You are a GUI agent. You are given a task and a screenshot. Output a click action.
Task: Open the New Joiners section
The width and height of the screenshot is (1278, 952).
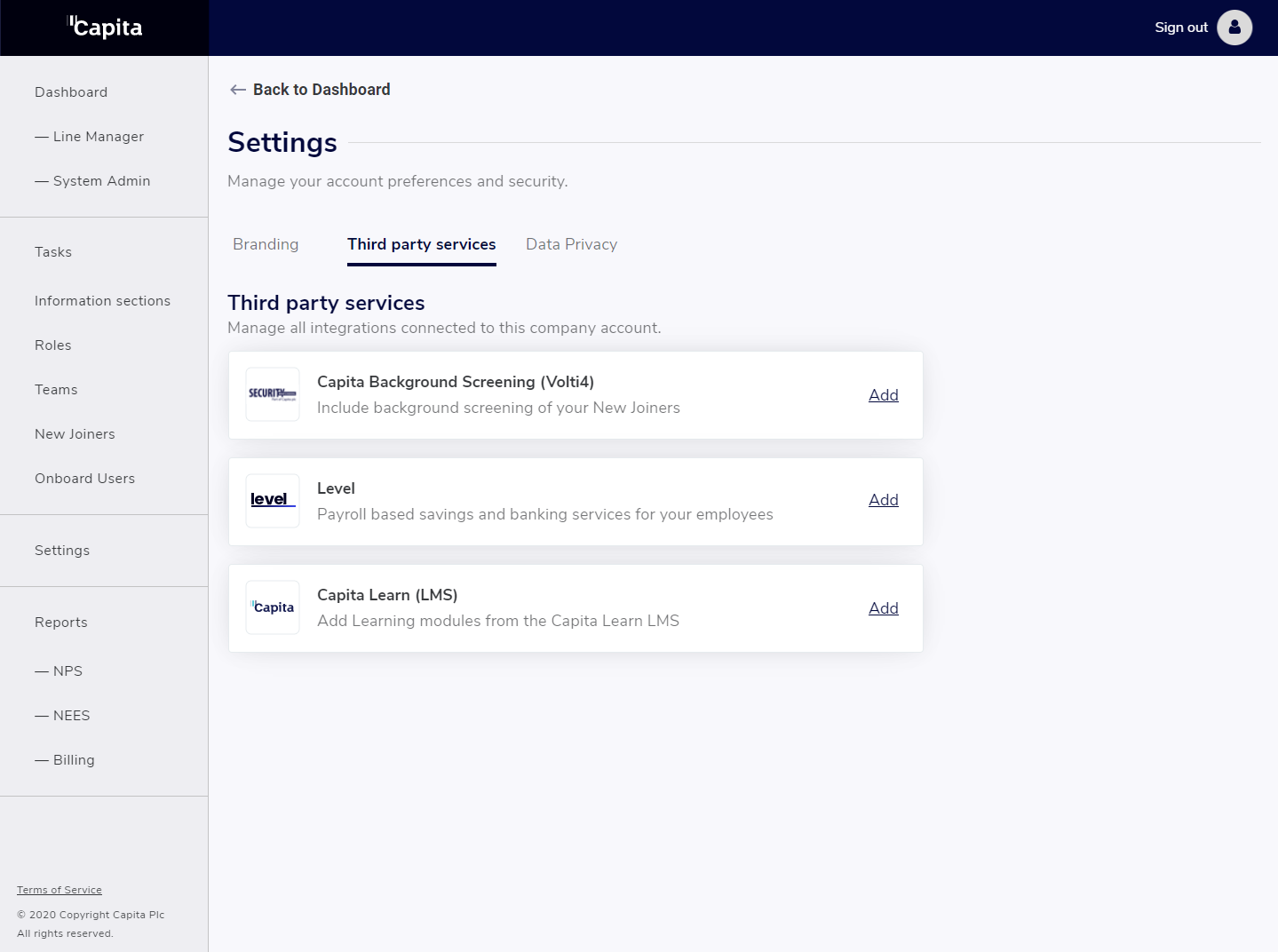coord(75,434)
